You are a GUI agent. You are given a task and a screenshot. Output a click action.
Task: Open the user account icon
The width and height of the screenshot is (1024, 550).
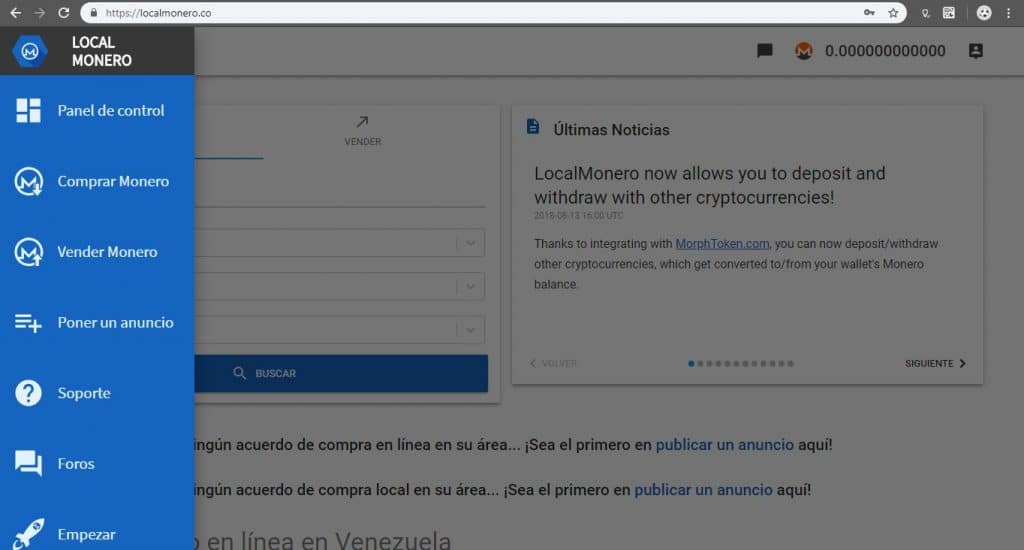976,51
